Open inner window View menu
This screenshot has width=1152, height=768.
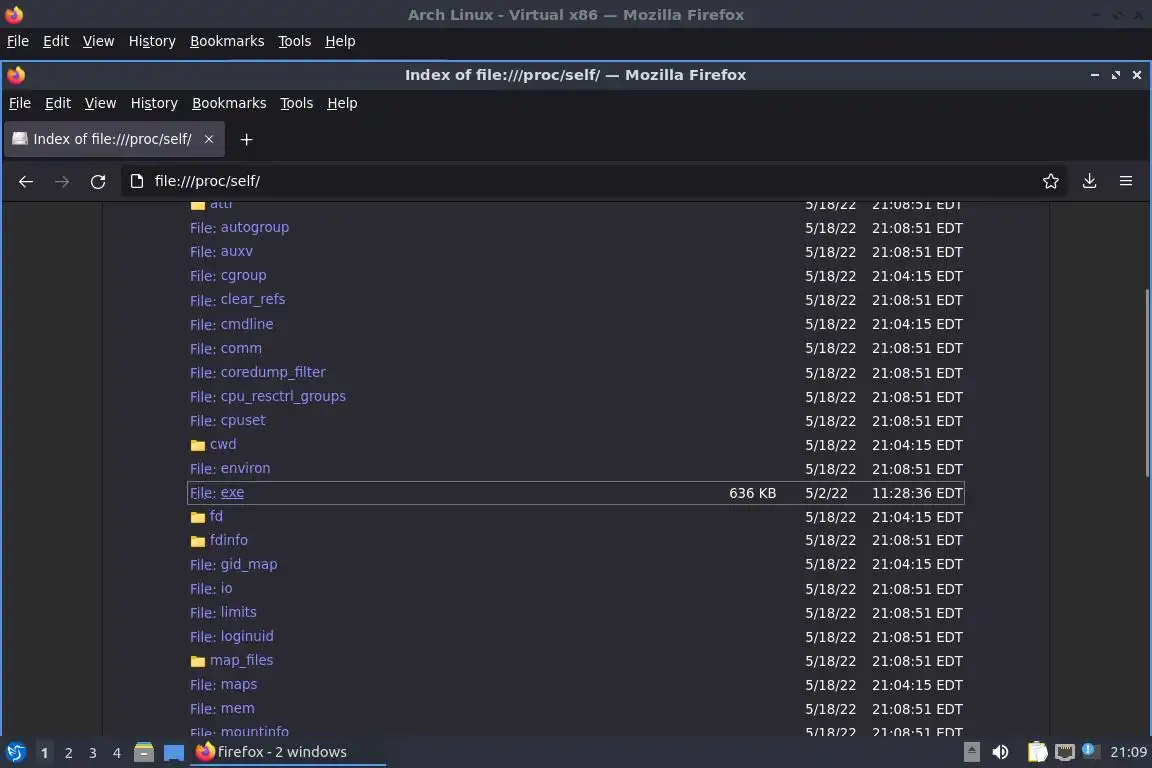(101, 104)
